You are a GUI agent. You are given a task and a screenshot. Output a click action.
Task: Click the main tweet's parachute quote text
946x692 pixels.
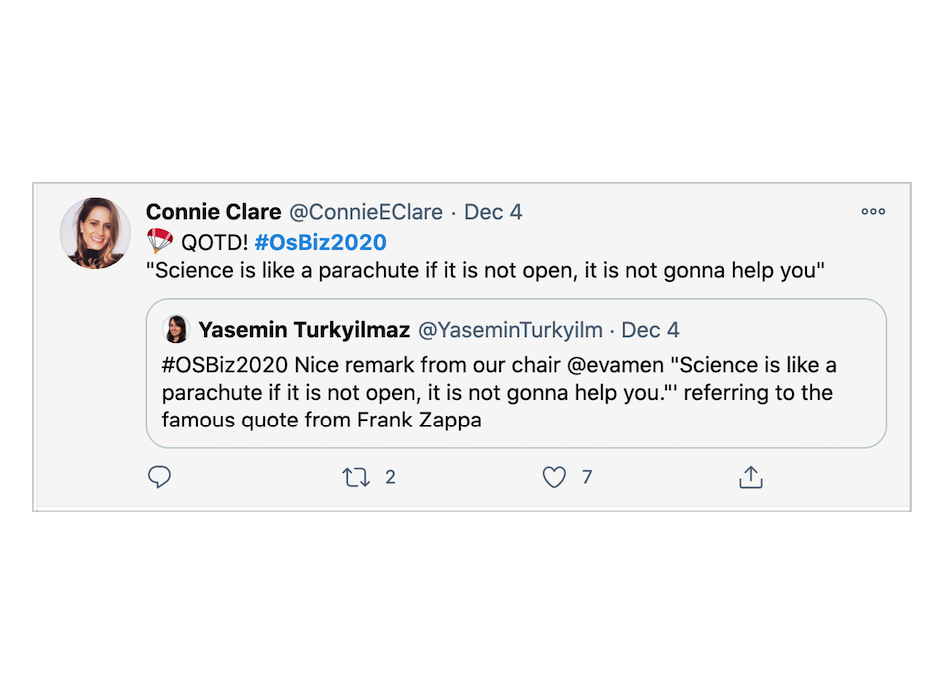(485, 270)
